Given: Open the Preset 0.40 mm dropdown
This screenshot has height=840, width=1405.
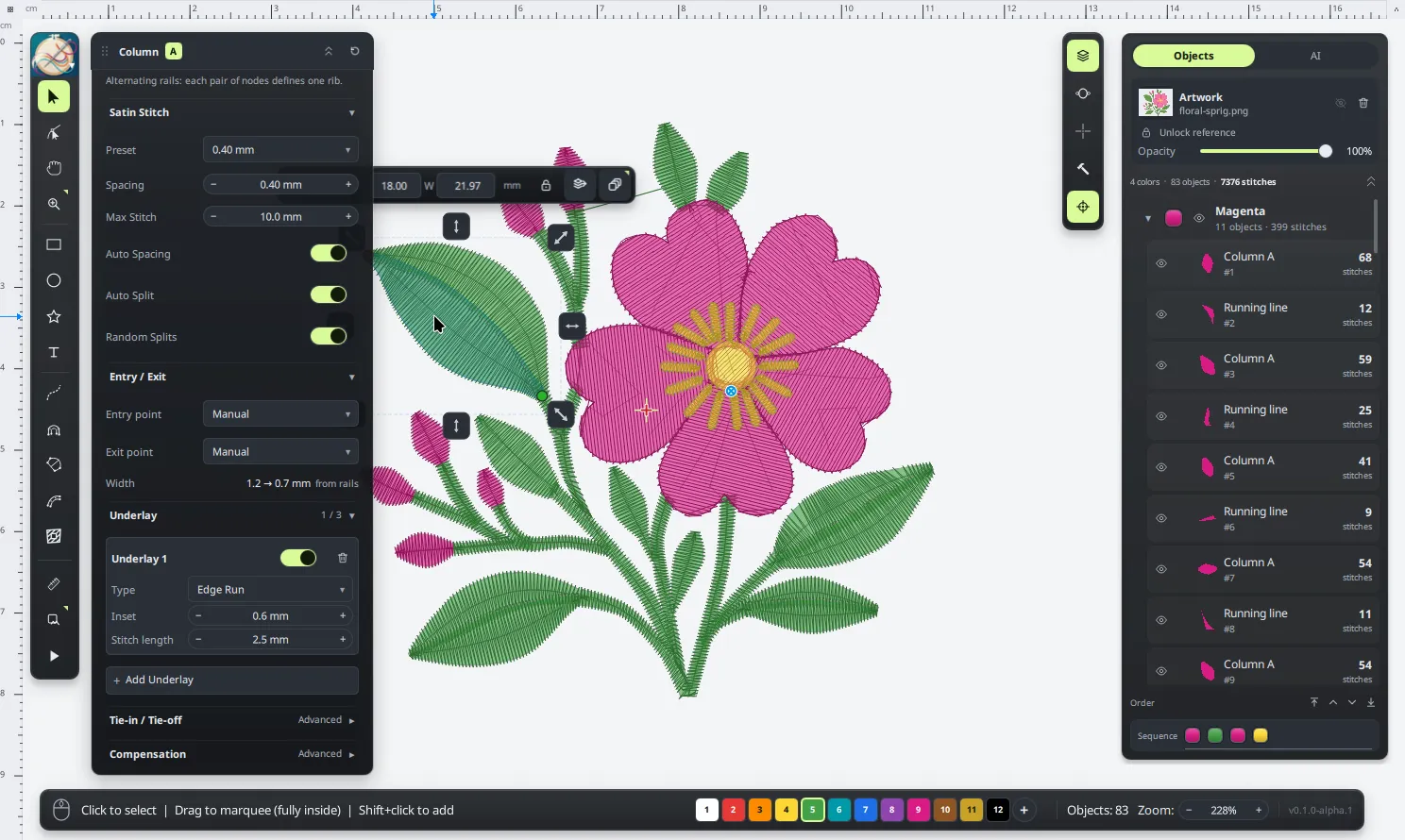Looking at the screenshot, I should (280, 149).
